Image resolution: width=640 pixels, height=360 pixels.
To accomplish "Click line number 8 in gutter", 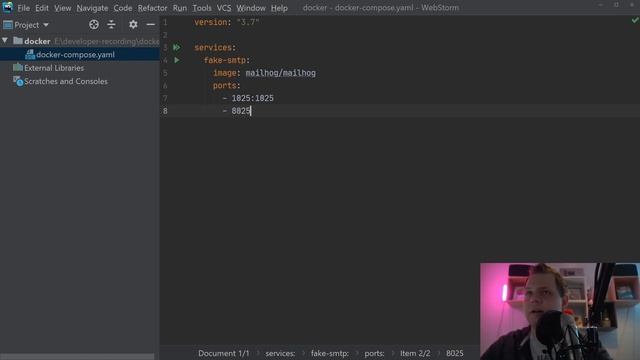I will 165,111.
